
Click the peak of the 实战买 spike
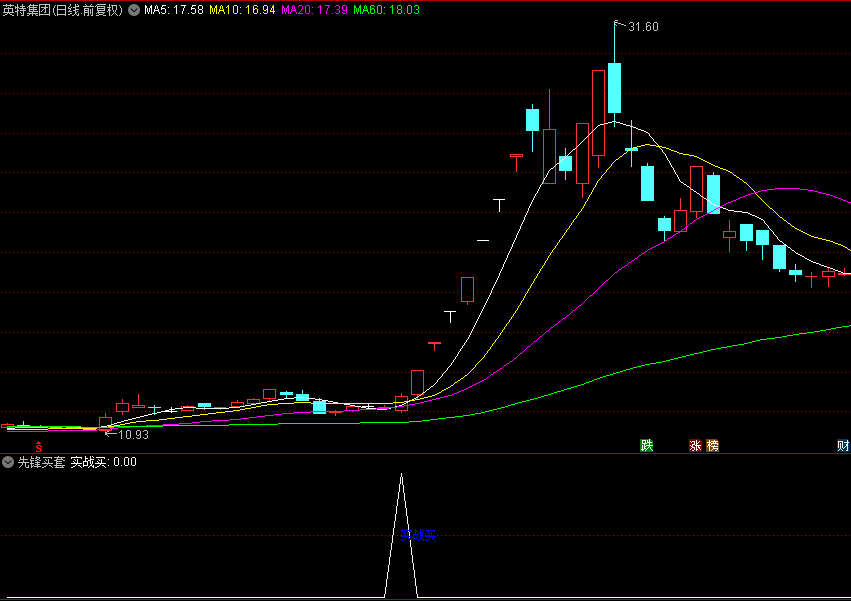point(402,475)
